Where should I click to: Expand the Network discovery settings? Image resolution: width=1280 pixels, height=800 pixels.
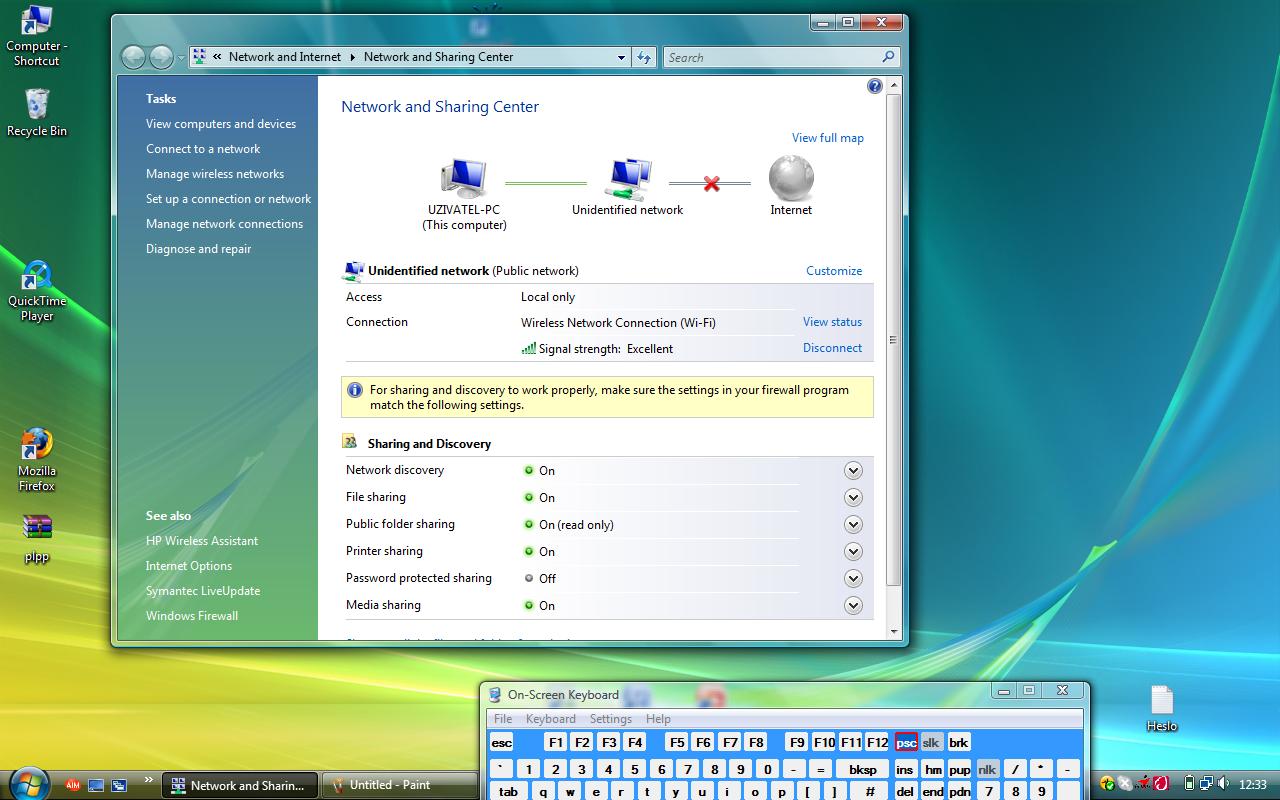pos(853,470)
